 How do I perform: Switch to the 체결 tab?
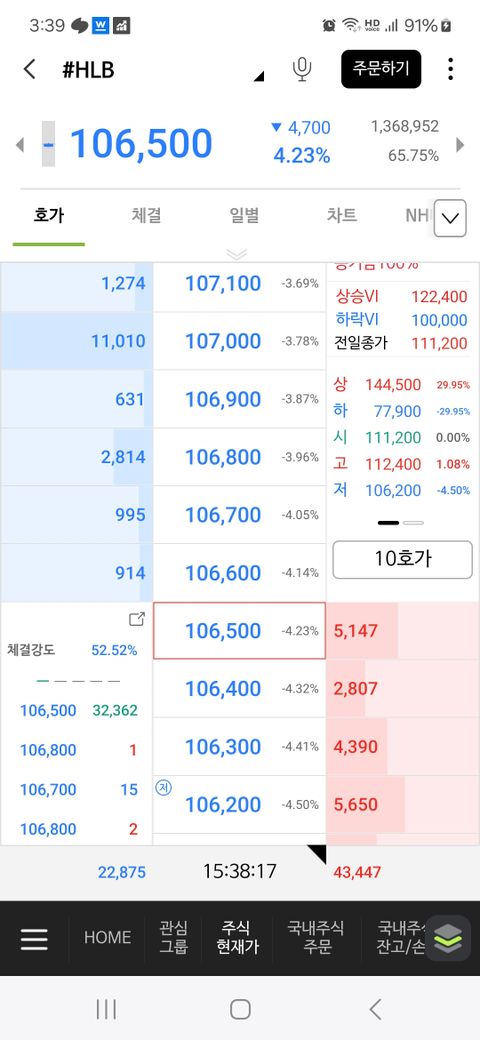[x=147, y=216]
